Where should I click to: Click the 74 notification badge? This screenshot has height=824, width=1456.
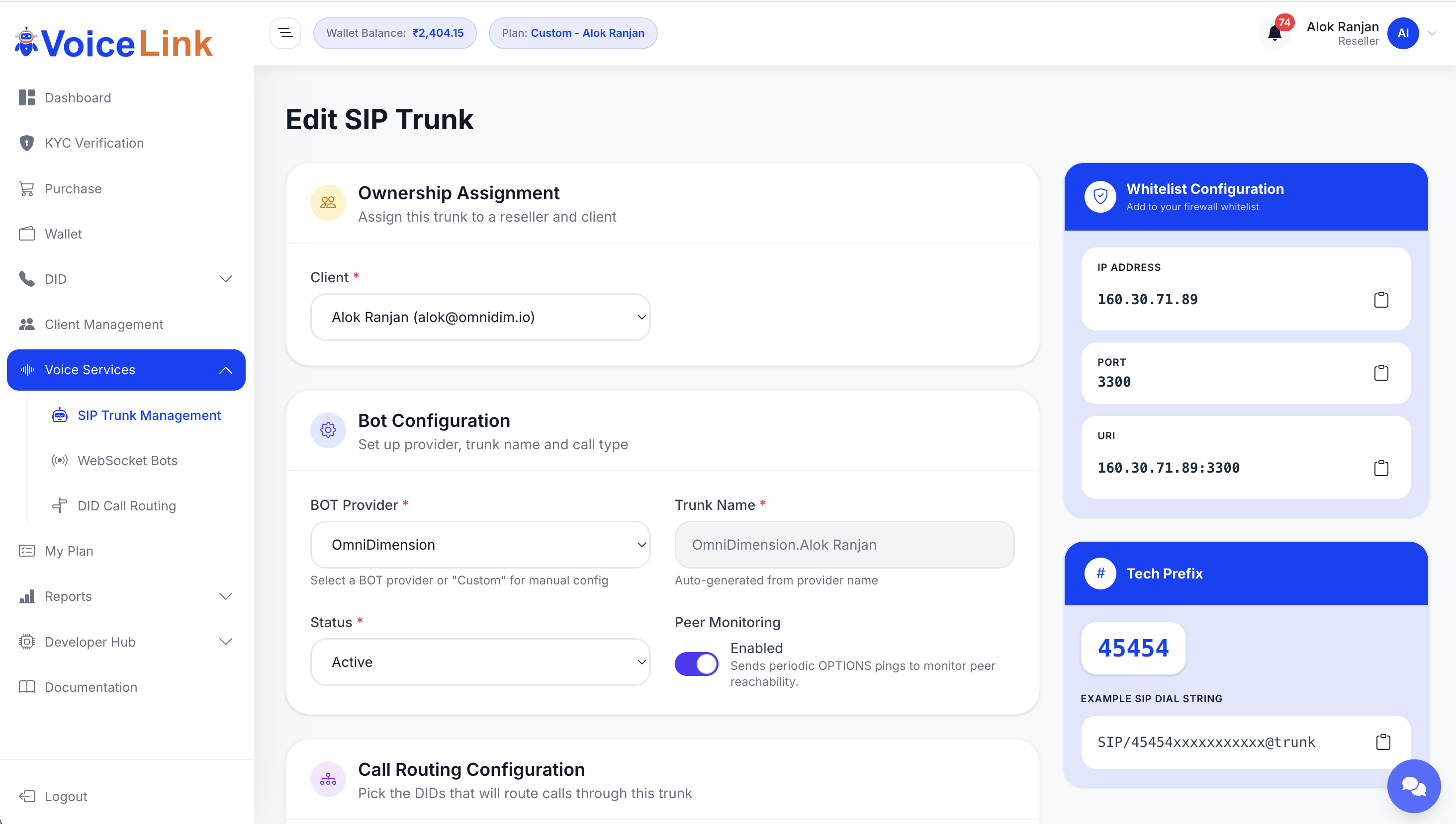pyautogui.click(x=1284, y=23)
